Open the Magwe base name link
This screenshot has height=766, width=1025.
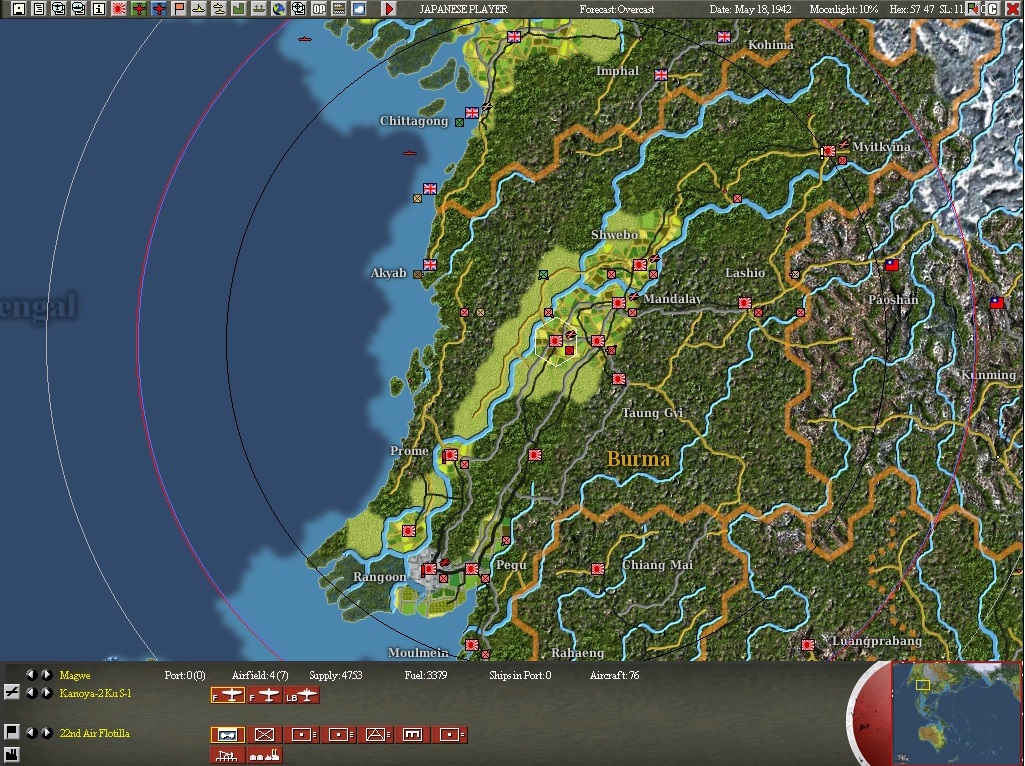click(x=75, y=675)
